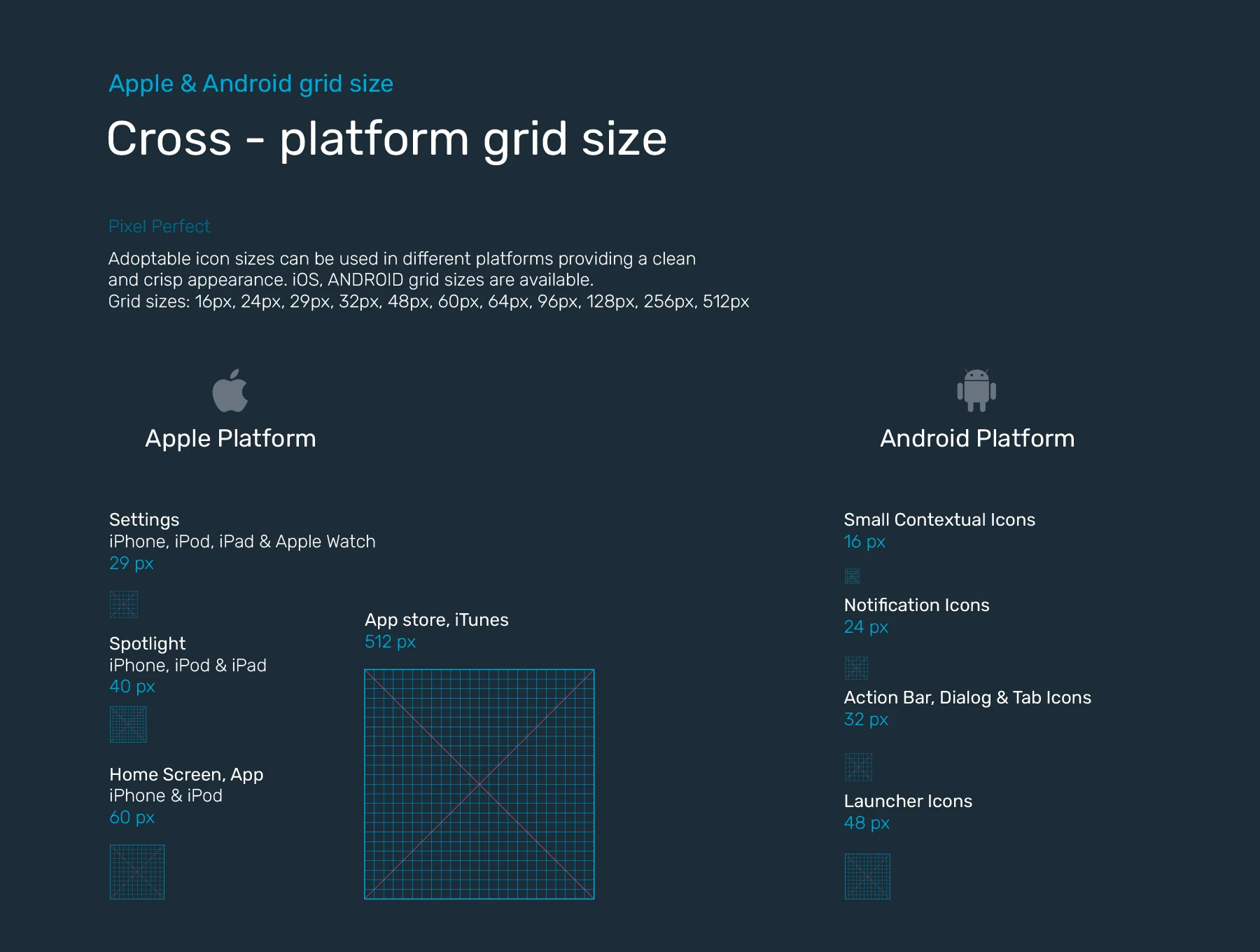Click the Android robot icon
This screenshot has height=952, width=1260.
[976, 391]
